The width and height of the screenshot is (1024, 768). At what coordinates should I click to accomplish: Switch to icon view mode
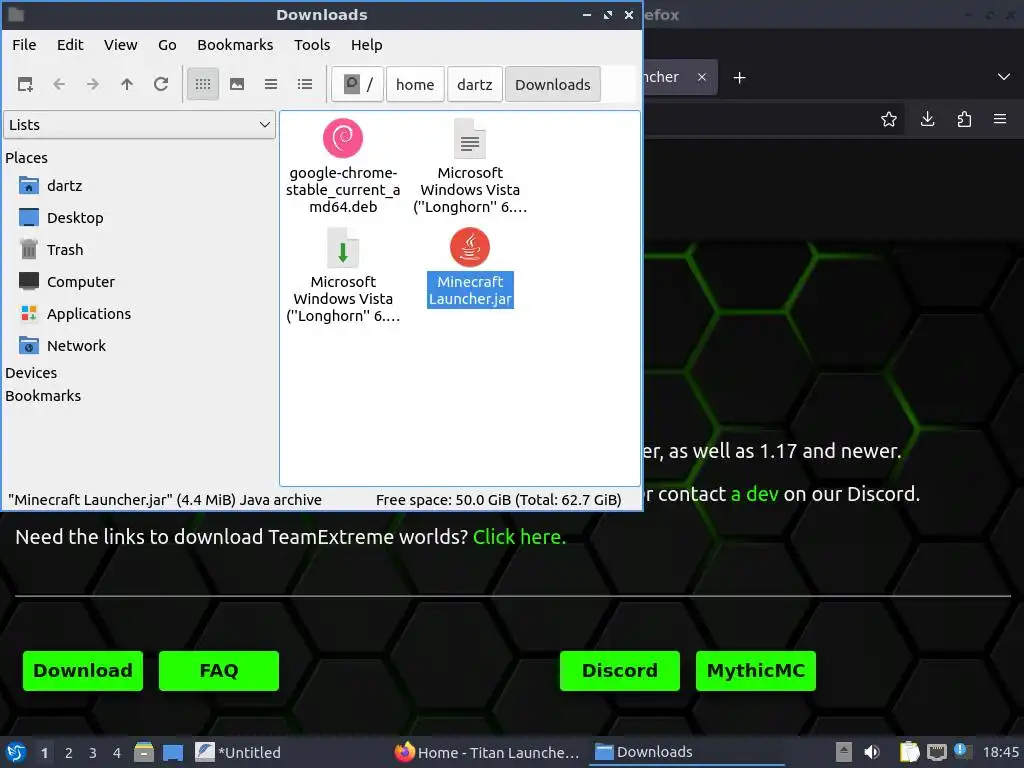(203, 84)
